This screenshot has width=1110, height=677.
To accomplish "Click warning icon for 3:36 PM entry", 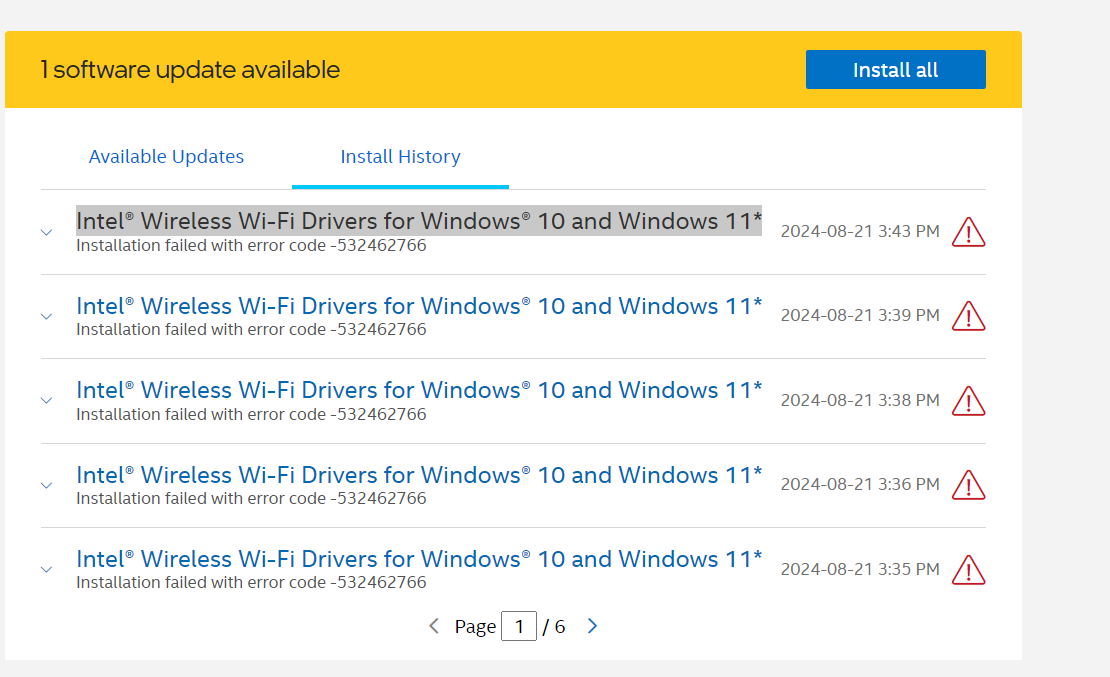I will click(x=968, y=485).
